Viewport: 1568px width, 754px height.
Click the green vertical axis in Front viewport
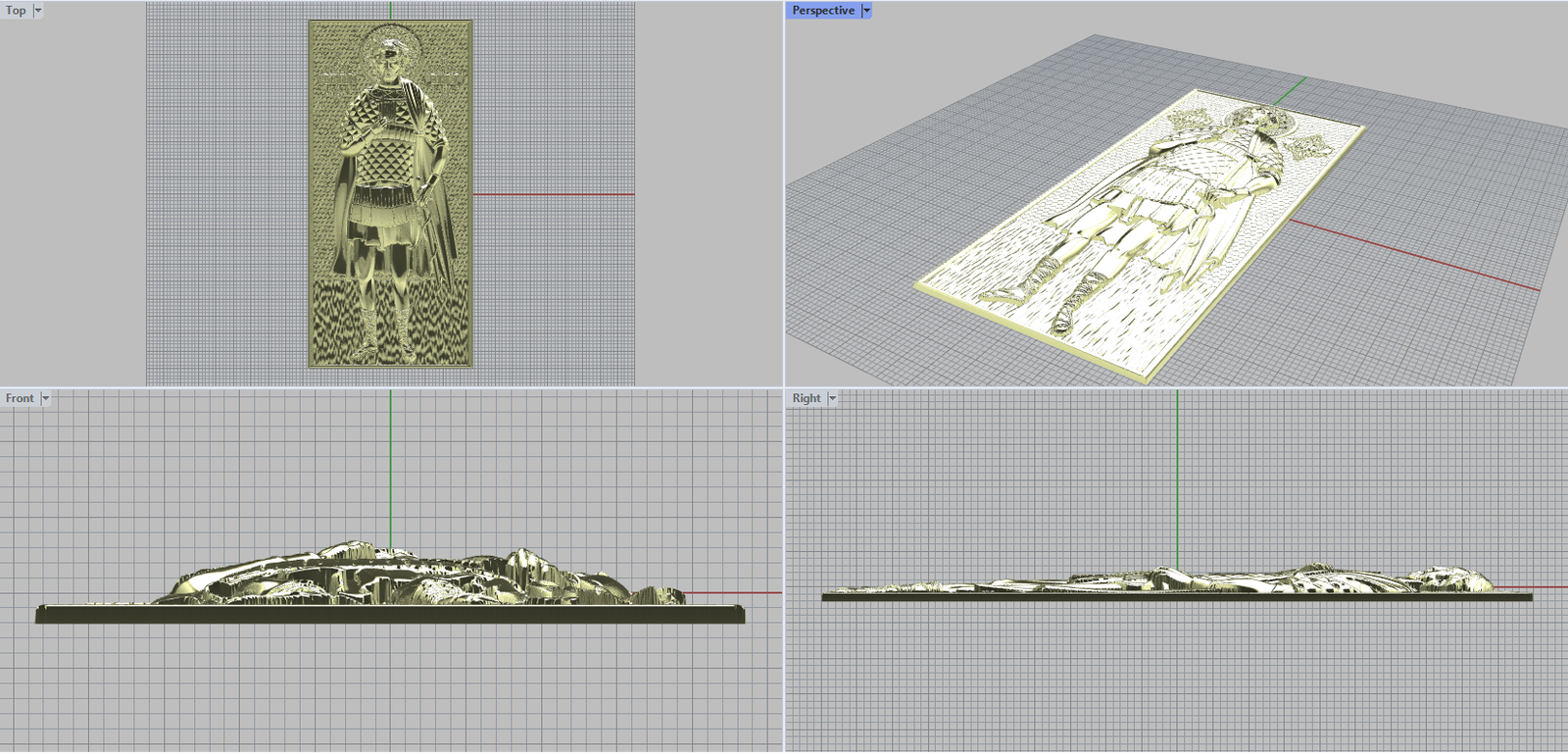pos(390,461)
